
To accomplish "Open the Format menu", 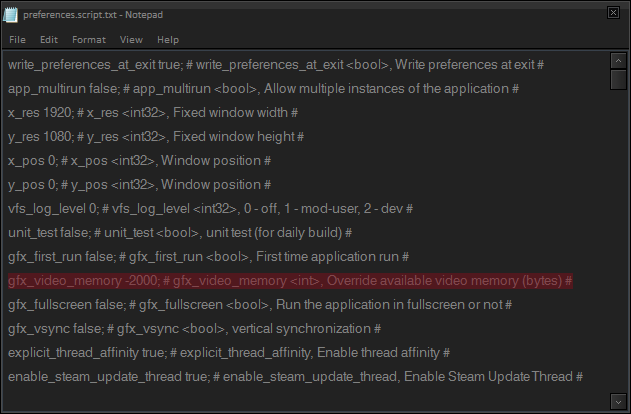I will 89,40.
